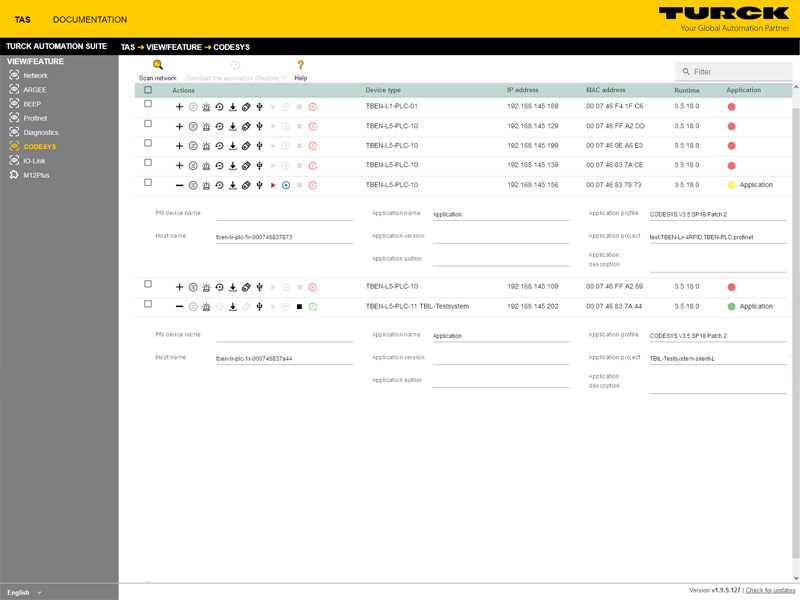This screenshot has width=800, height=600.
Task: Click the search icon inside the Filter box
Action: pyautogui.click(x=686, y=71)
